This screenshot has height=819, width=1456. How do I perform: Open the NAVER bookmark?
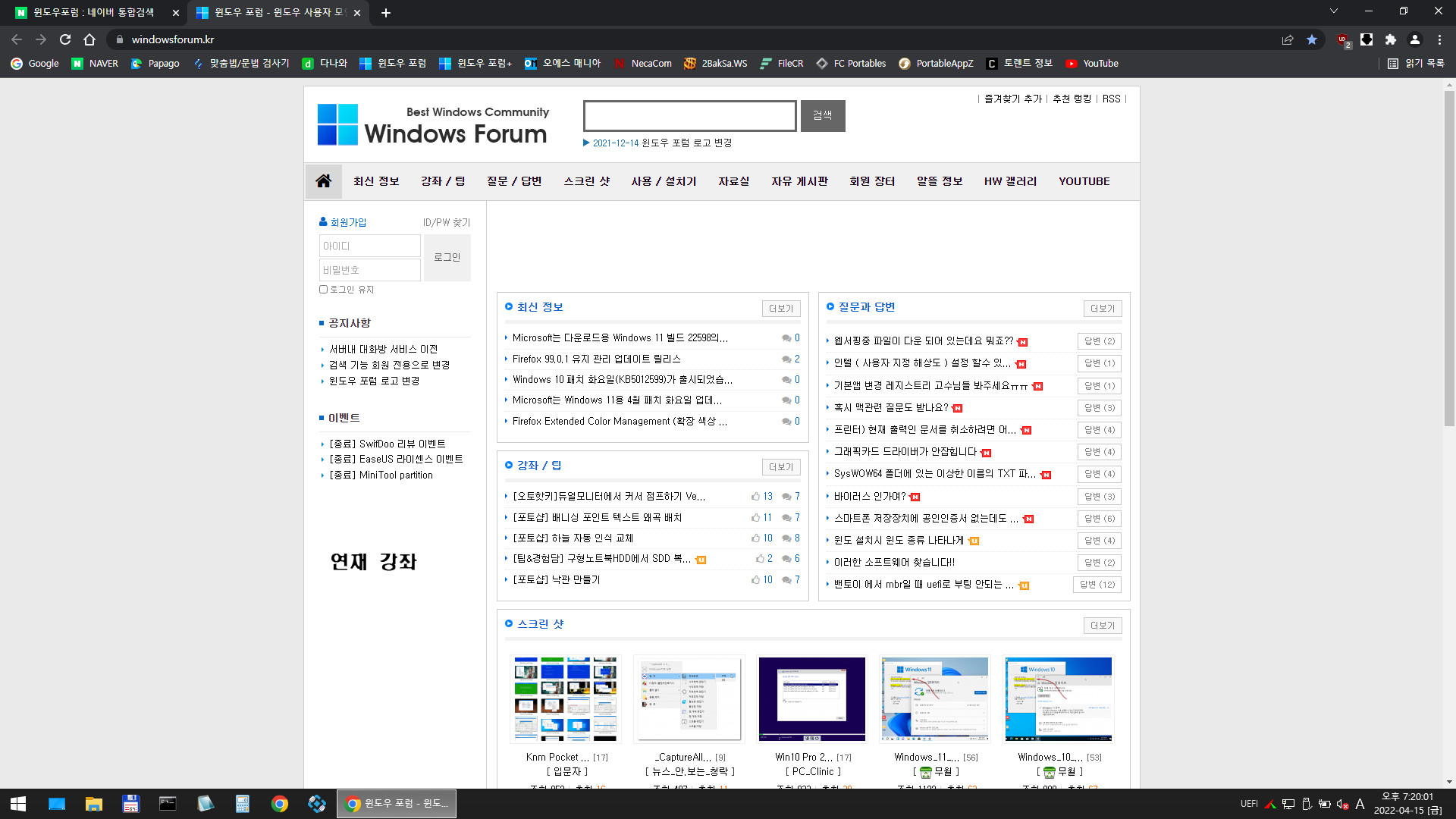pos(95,64)
